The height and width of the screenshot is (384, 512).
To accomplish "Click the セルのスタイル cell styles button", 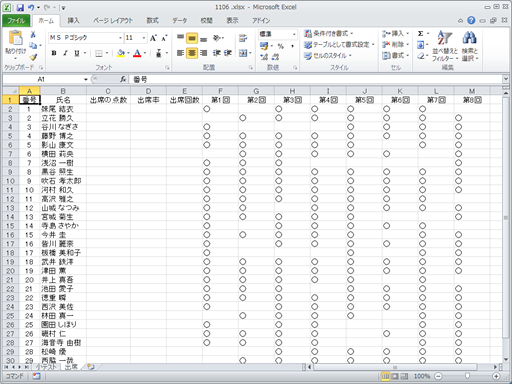I will pos(328,56).
